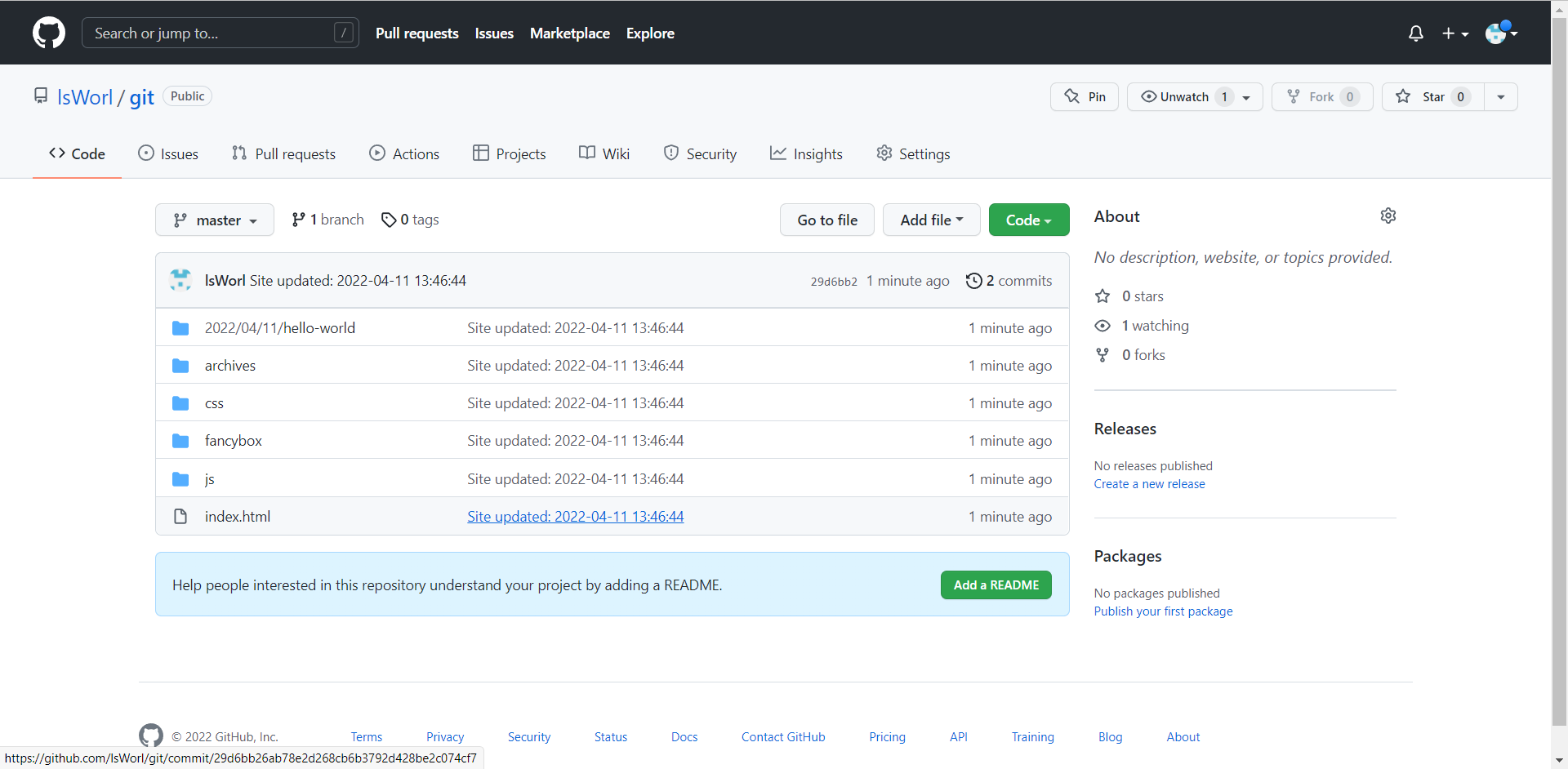Open the Settings tab
1568x769 pixels.
point(913,153)
